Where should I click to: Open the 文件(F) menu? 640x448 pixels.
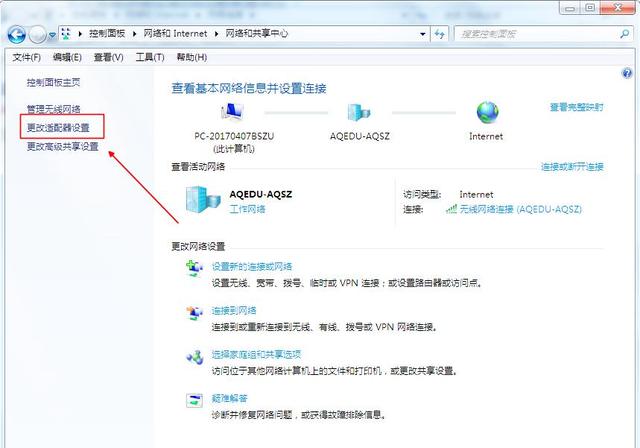coord(27,58)
